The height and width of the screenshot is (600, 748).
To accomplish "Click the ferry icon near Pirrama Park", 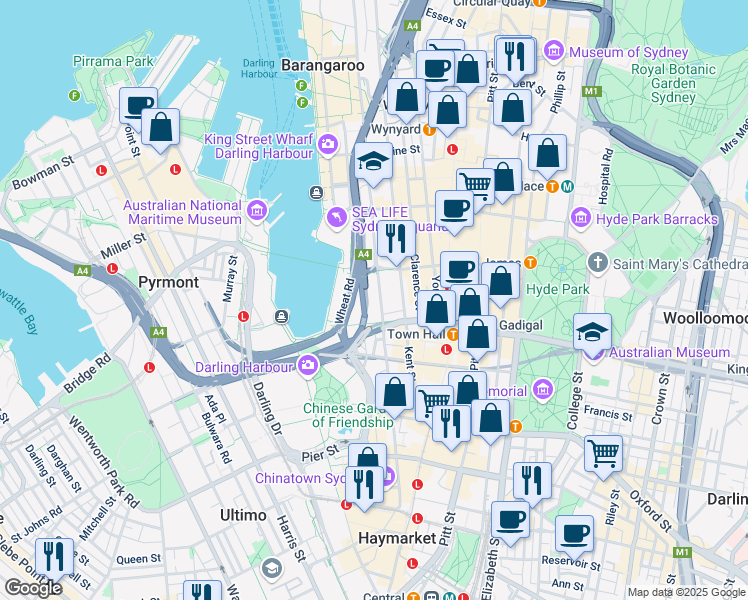I will (x=74, y=95).
